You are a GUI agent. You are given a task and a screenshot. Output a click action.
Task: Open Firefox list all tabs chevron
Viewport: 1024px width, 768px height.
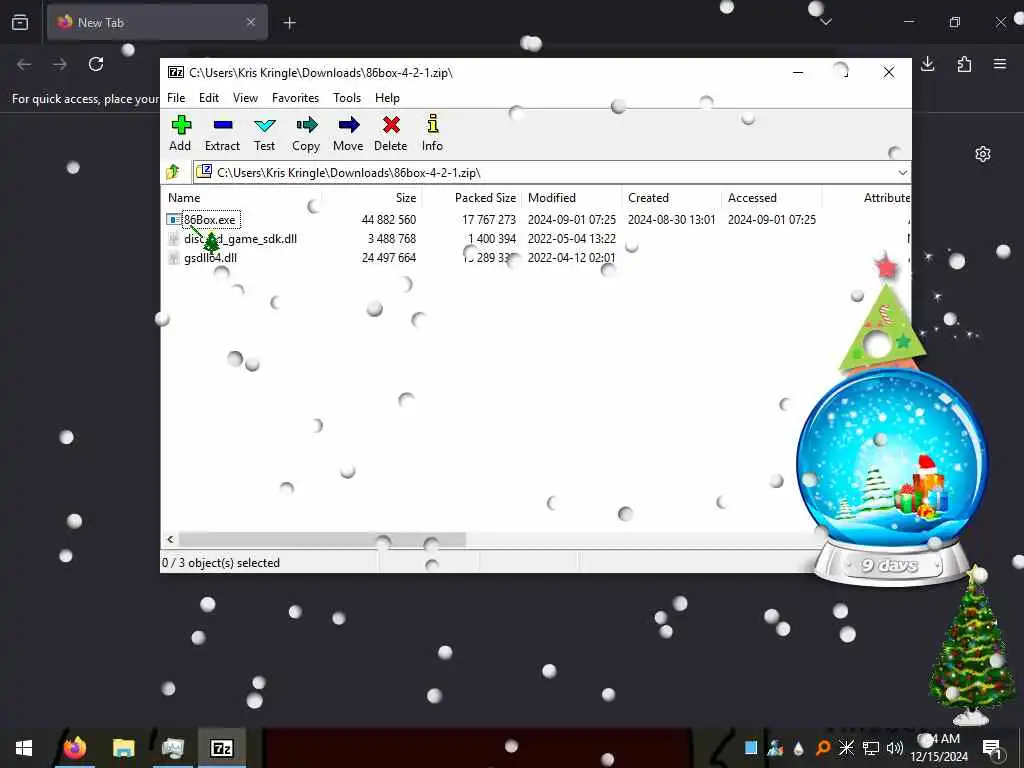(x=826, y=22)
